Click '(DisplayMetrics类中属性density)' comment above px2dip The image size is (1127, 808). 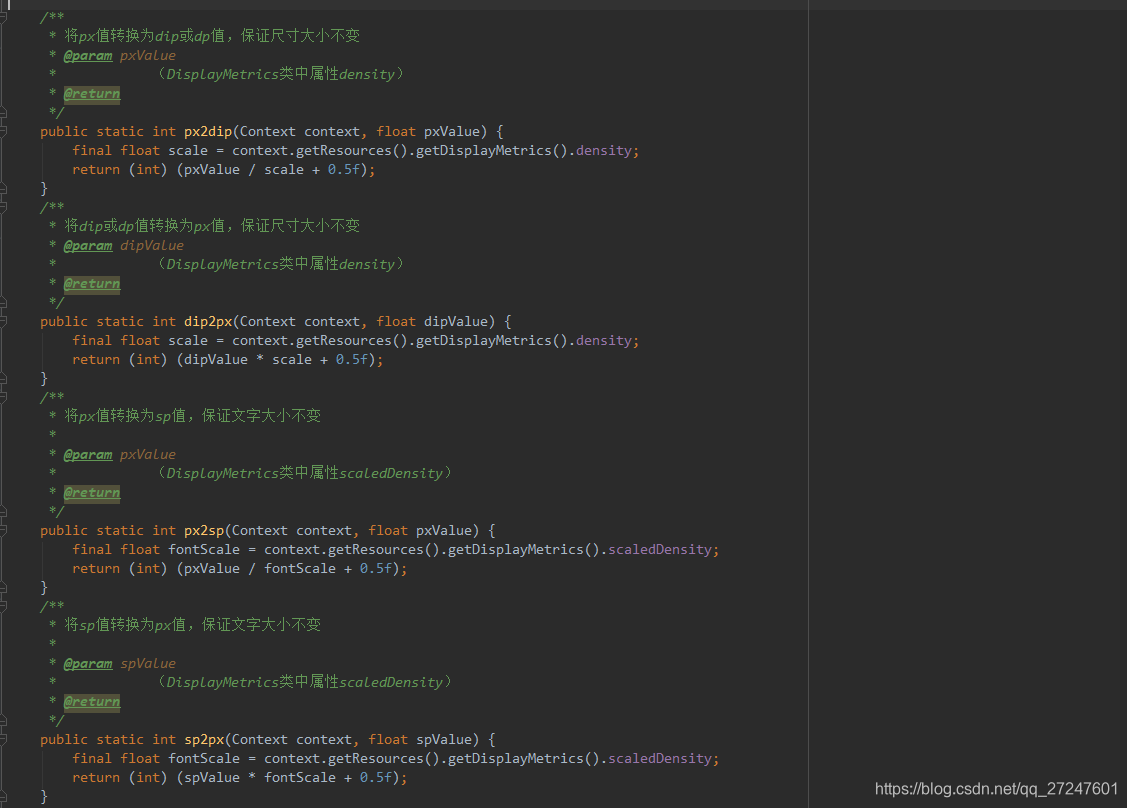[280, 74]
